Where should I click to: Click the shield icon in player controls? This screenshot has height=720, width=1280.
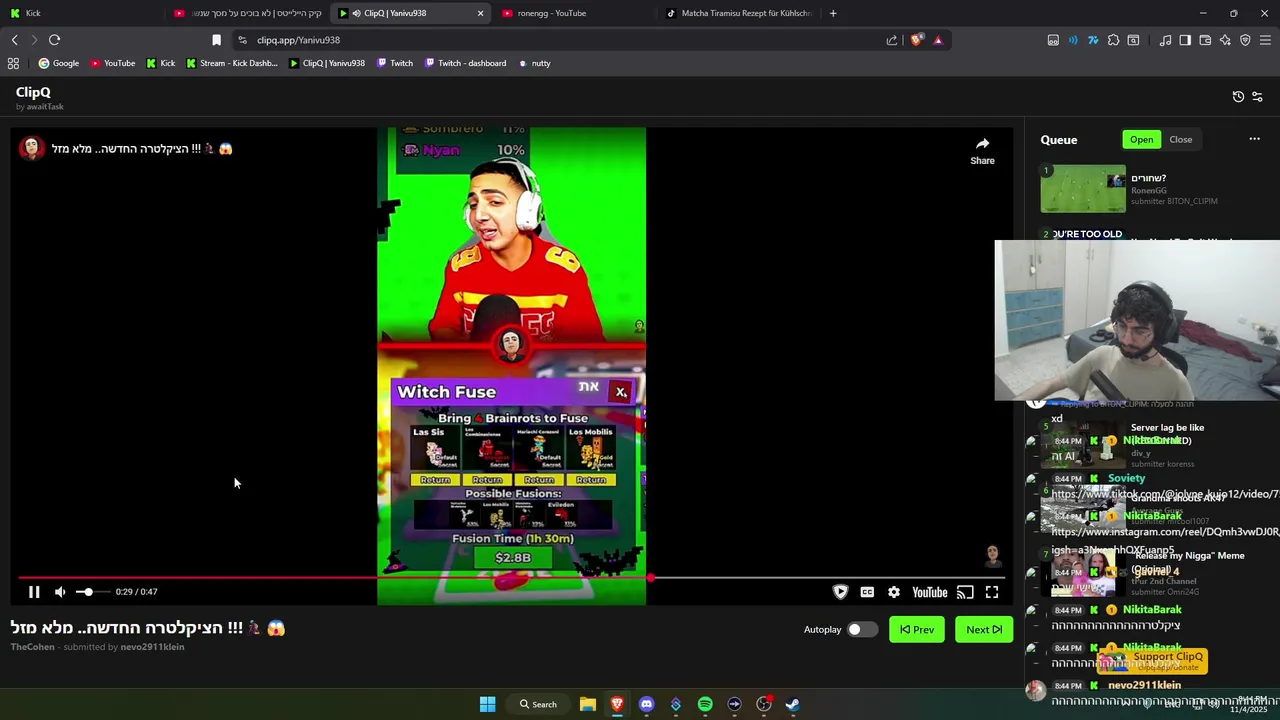(x=840, y=592)
